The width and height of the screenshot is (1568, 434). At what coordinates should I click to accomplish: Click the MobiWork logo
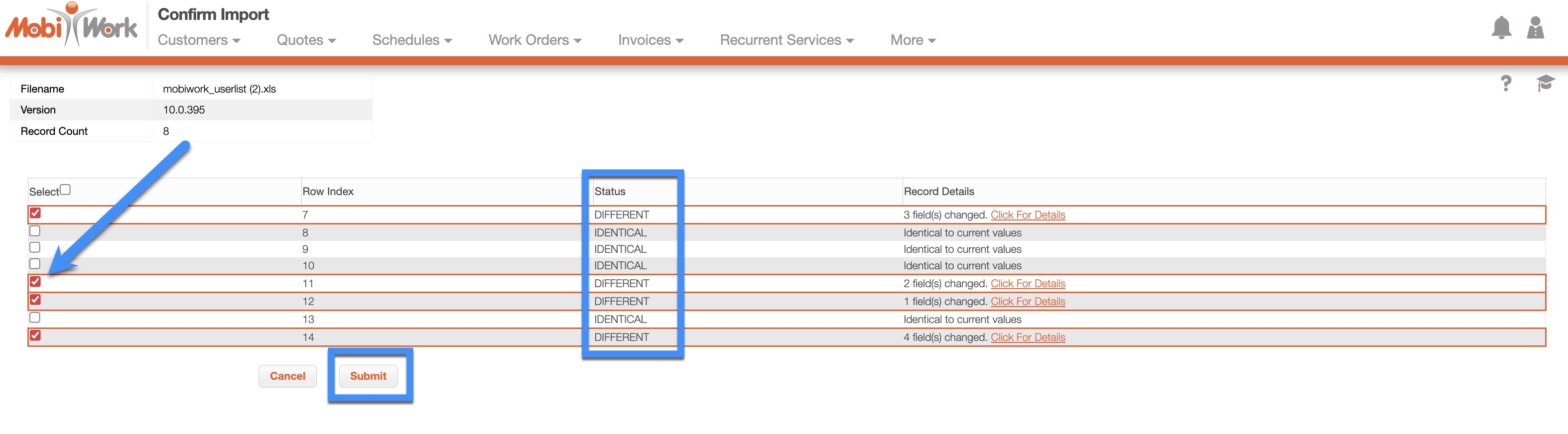pyautogui.click(x=71, y=25)
